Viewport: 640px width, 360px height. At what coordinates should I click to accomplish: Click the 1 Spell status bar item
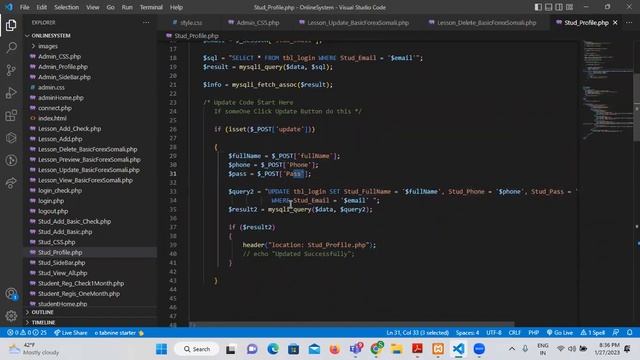tap(593, 333)
